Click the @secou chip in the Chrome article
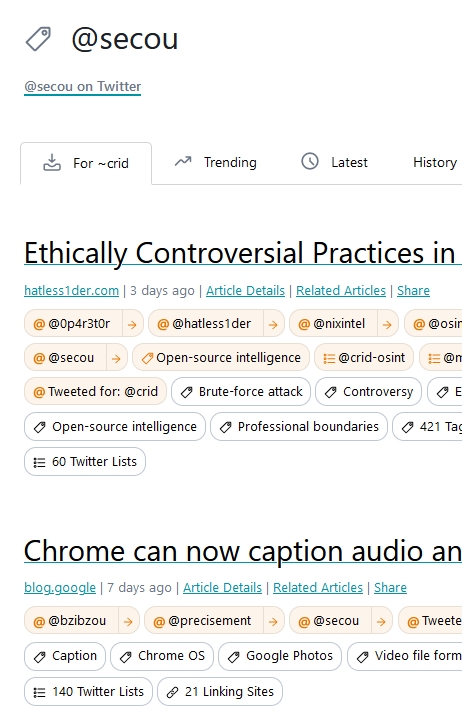Viewport: 462px width, 706px height. [331, 621]
